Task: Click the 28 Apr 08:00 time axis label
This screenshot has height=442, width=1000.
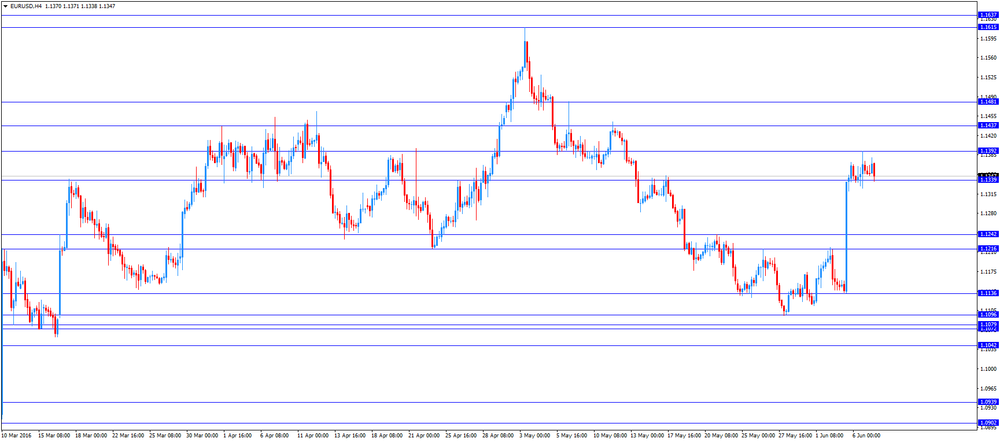Action: pos(497,437)
